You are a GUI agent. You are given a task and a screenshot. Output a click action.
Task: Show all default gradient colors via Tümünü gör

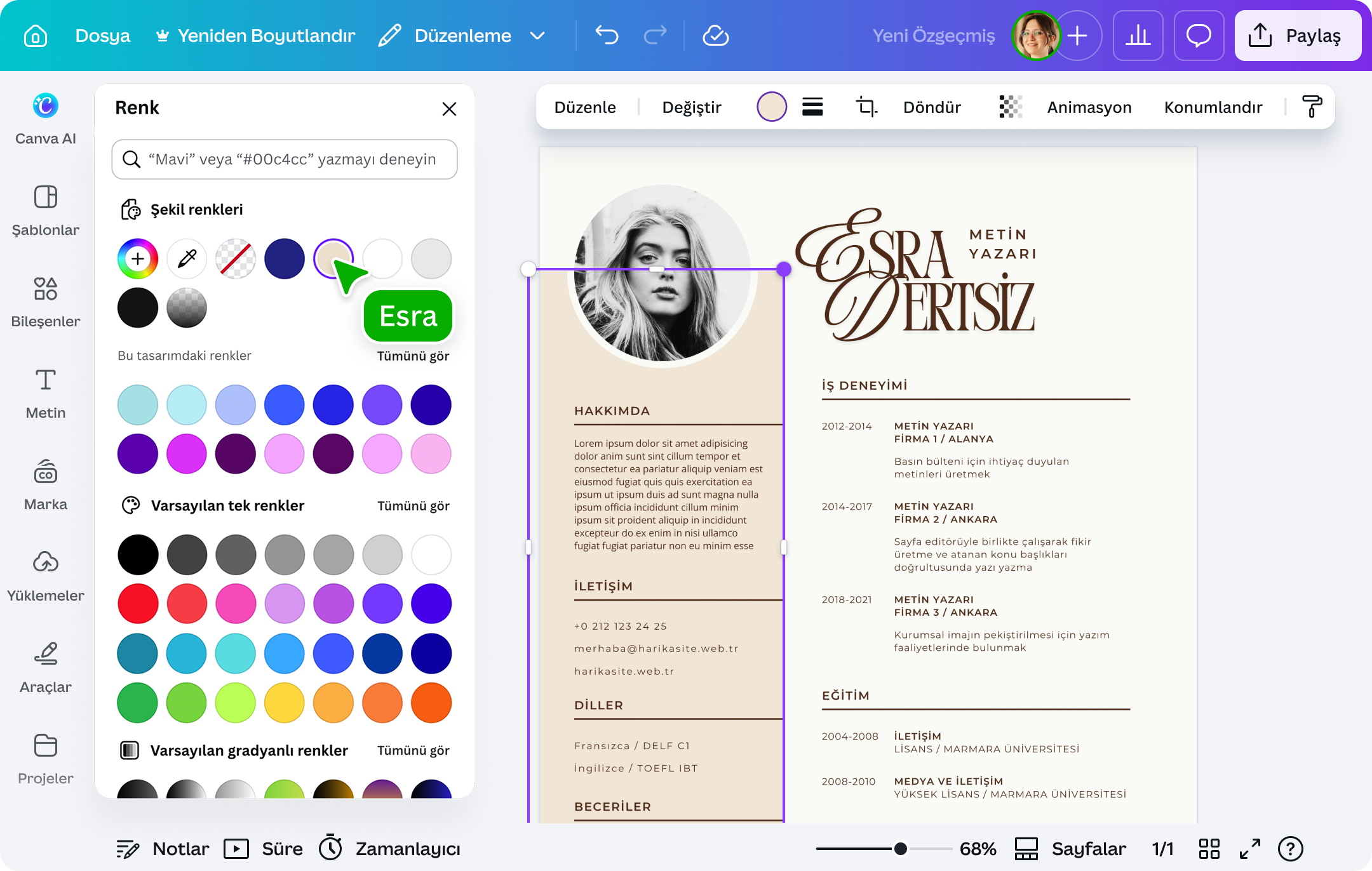pos(414,750)
